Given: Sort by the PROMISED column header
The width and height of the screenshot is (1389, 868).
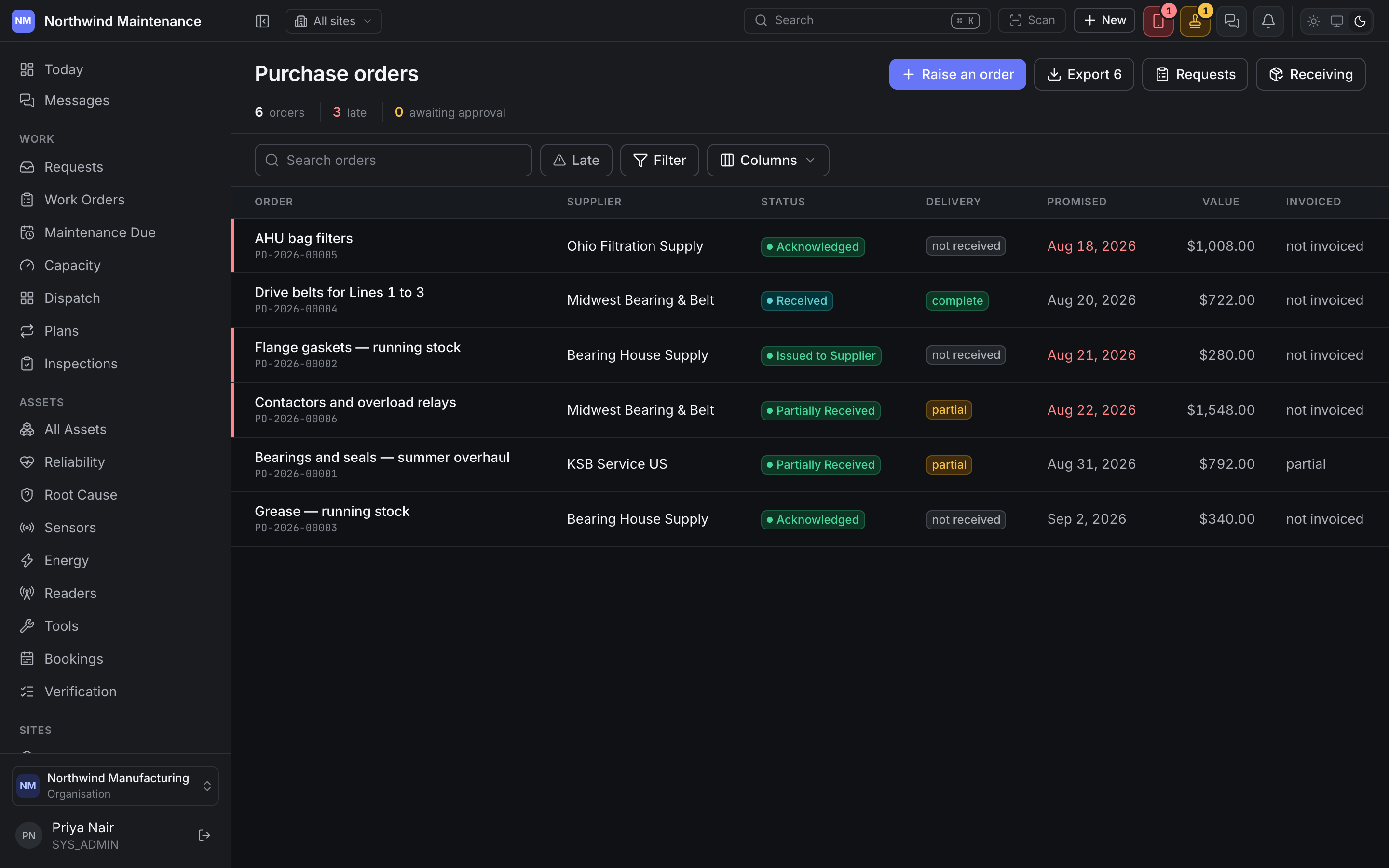Looking at the screenshot, I should (x=1077, y=202).
